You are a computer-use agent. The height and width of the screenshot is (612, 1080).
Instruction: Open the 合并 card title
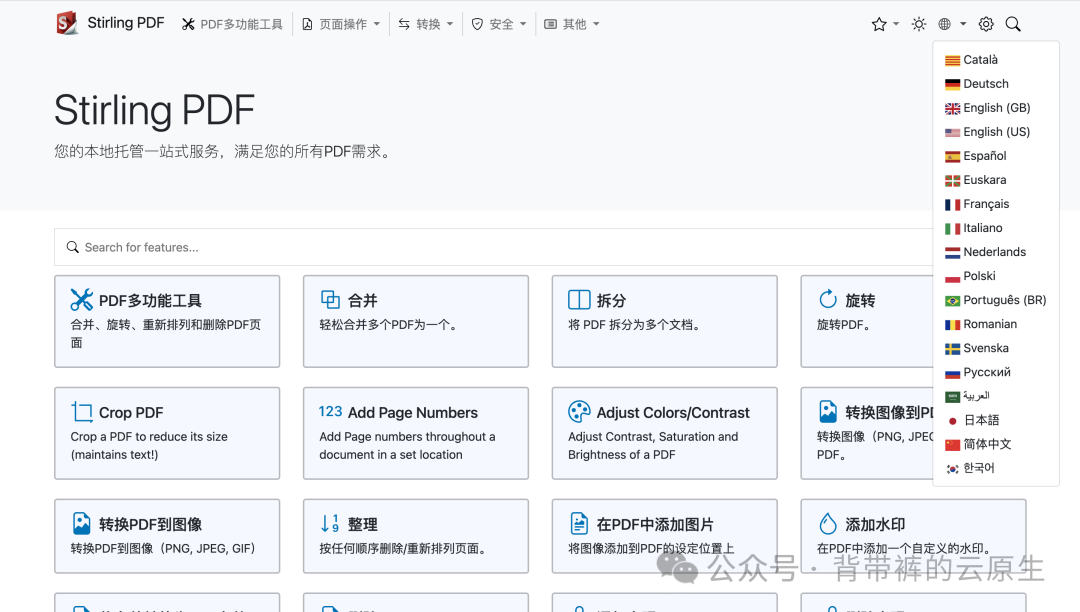click(362, 301)
